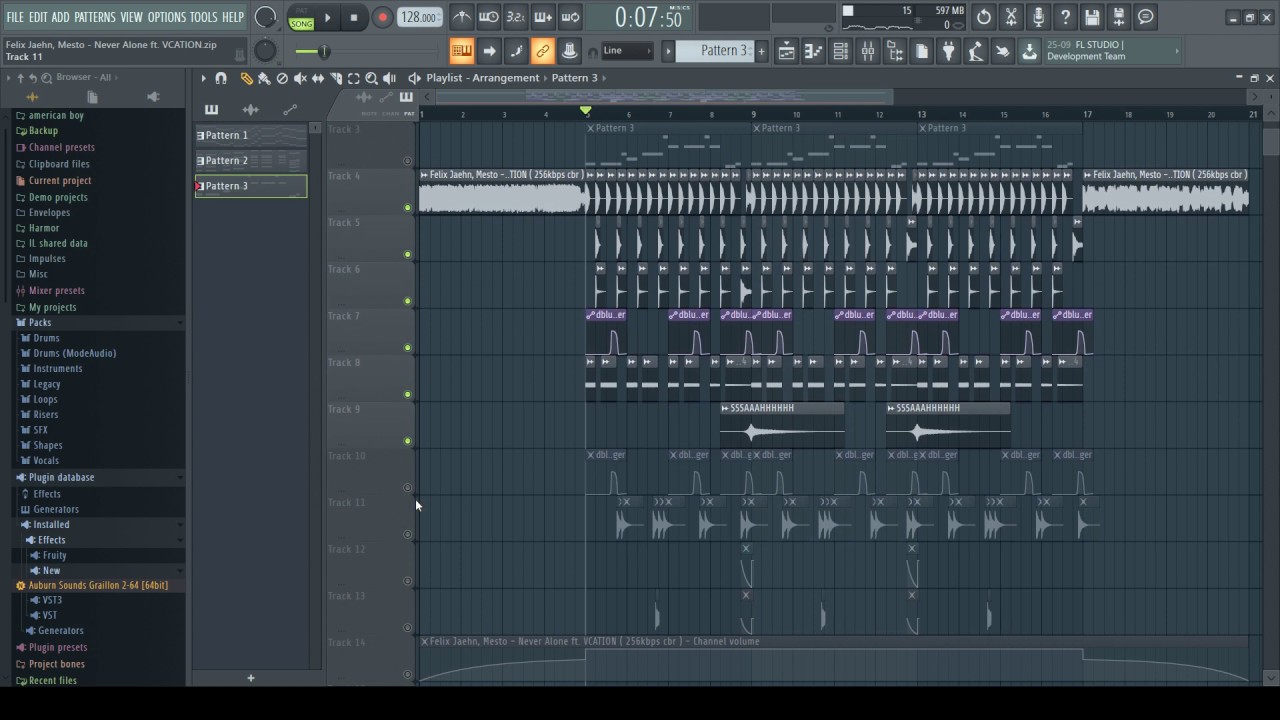Toggle multilink to controllers
The height and width of the screenshot is (720, 1280).
(543, 51)
